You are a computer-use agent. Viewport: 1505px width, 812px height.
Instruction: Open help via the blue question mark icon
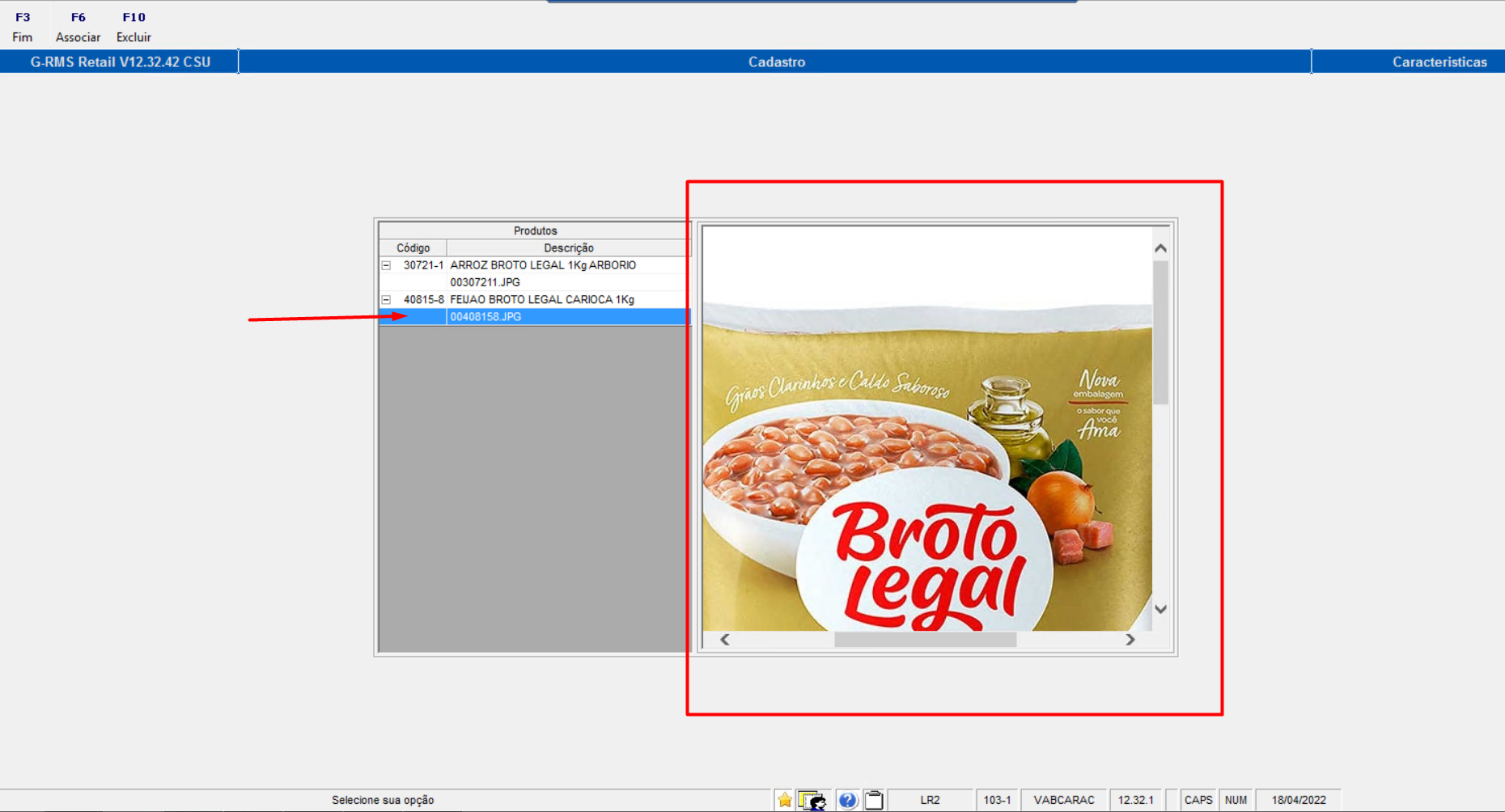pyautogui.click(x=847, y=800)
